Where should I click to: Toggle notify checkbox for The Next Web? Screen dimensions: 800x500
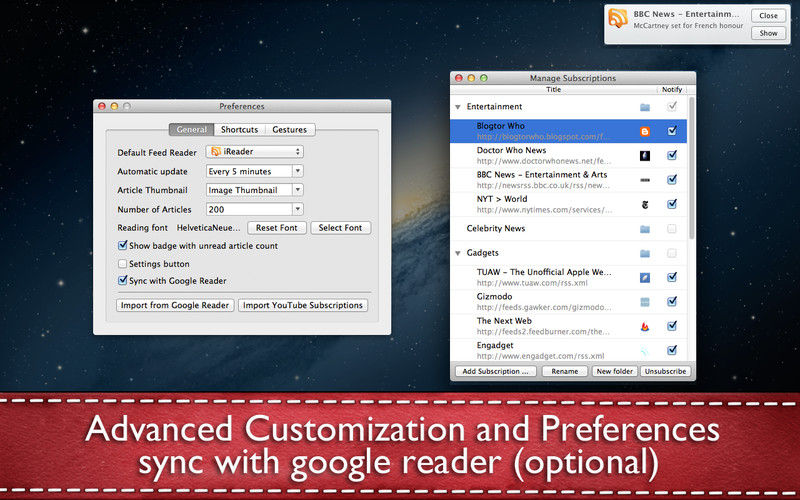coord(672,326)
